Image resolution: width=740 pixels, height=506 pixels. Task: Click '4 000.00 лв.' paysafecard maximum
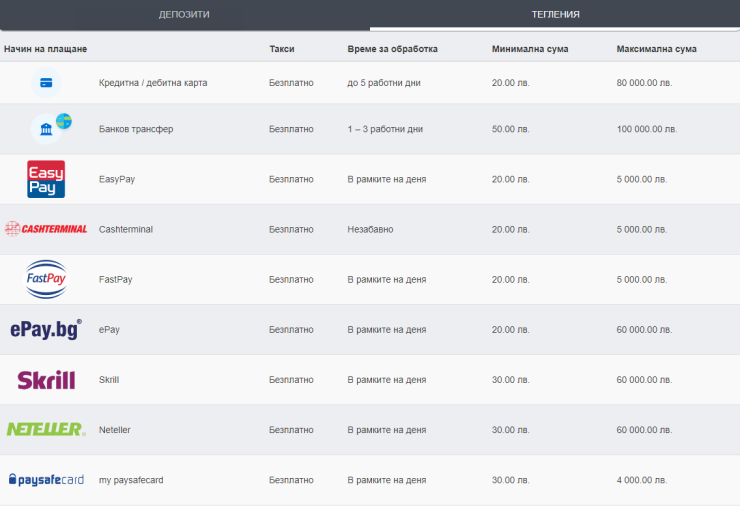point(642,480)
